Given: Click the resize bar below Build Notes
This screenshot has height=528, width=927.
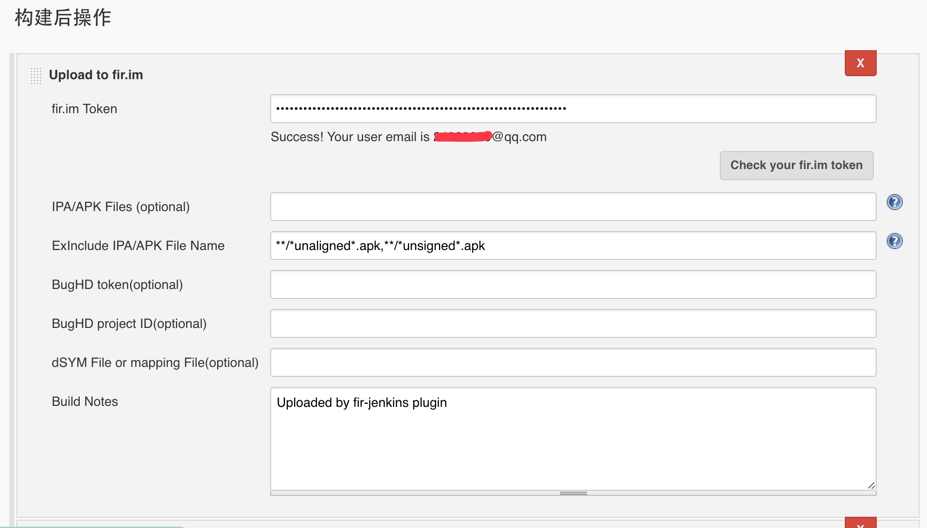Looking at the screenshot, I should click(573, 493).
